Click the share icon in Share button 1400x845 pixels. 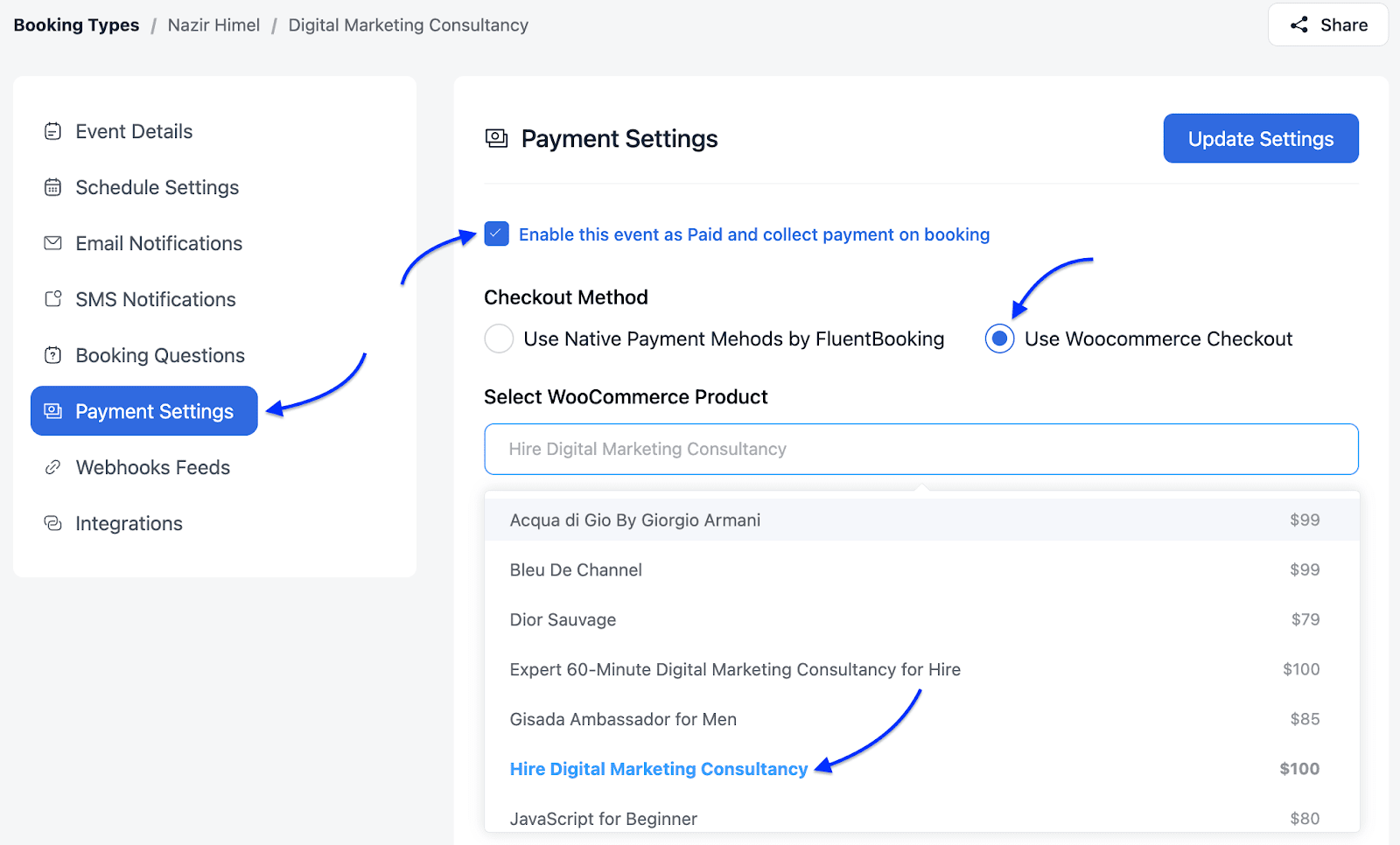(x=1299, y=25)
